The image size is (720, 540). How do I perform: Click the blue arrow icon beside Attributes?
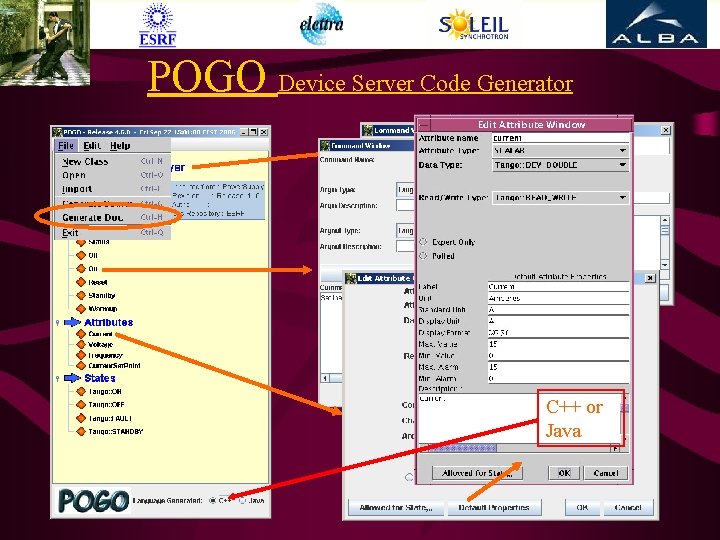coord(72,322)
